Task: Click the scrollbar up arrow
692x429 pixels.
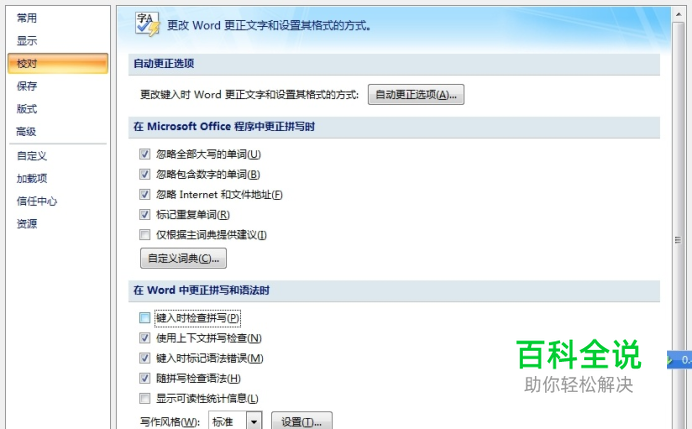Action: point(678,15)
